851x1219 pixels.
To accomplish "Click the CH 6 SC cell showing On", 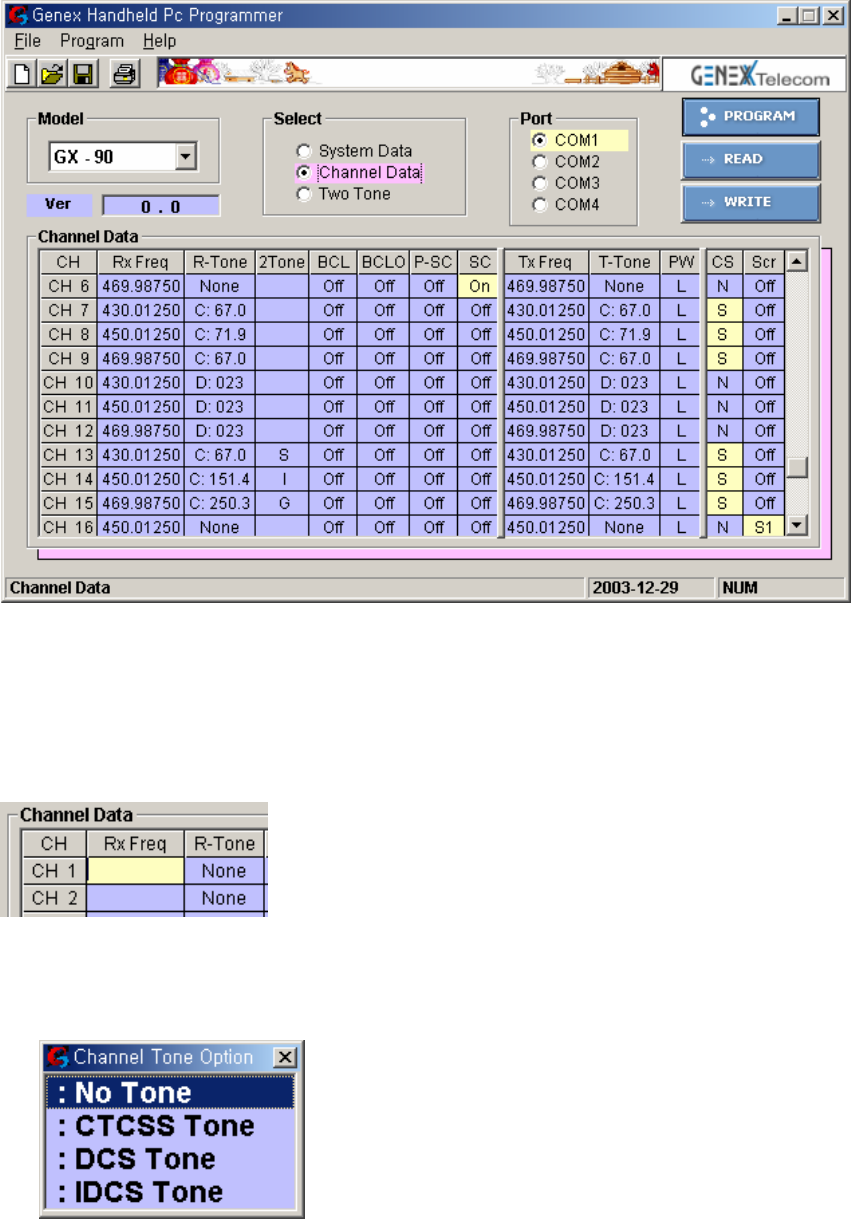I will click(x=479, y=286).
